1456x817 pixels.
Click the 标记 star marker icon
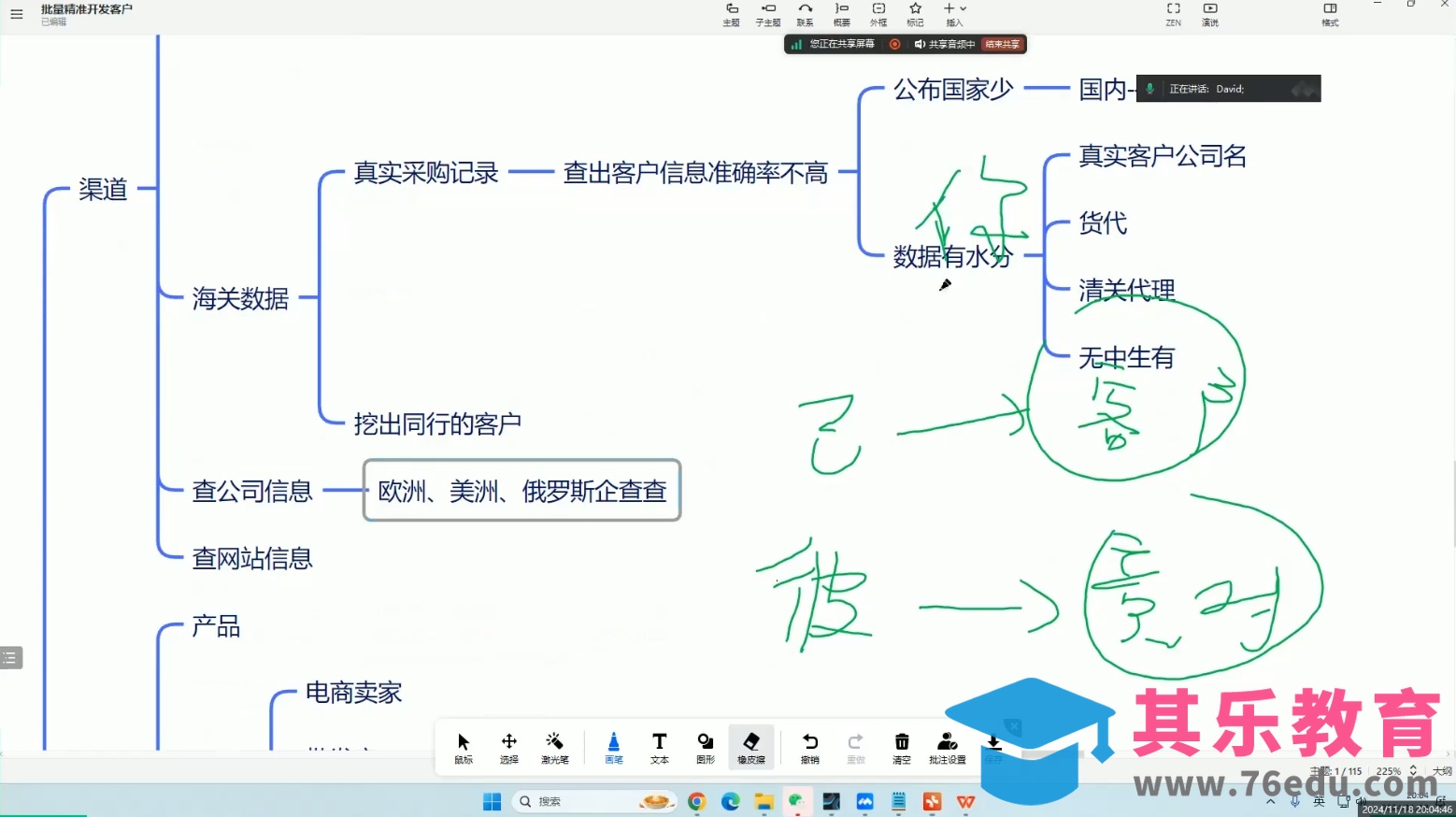pos(915,14)
